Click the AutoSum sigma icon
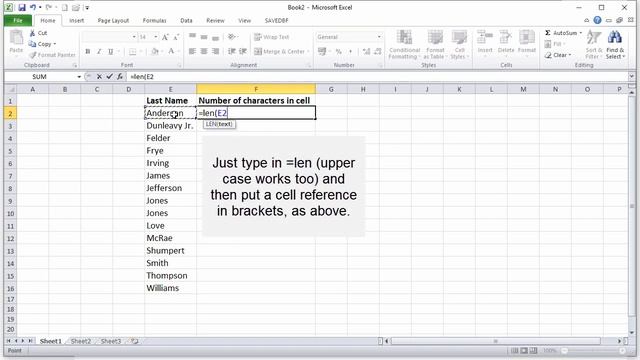This screenshot has height=360, width=640. click(x=548, y=33)
